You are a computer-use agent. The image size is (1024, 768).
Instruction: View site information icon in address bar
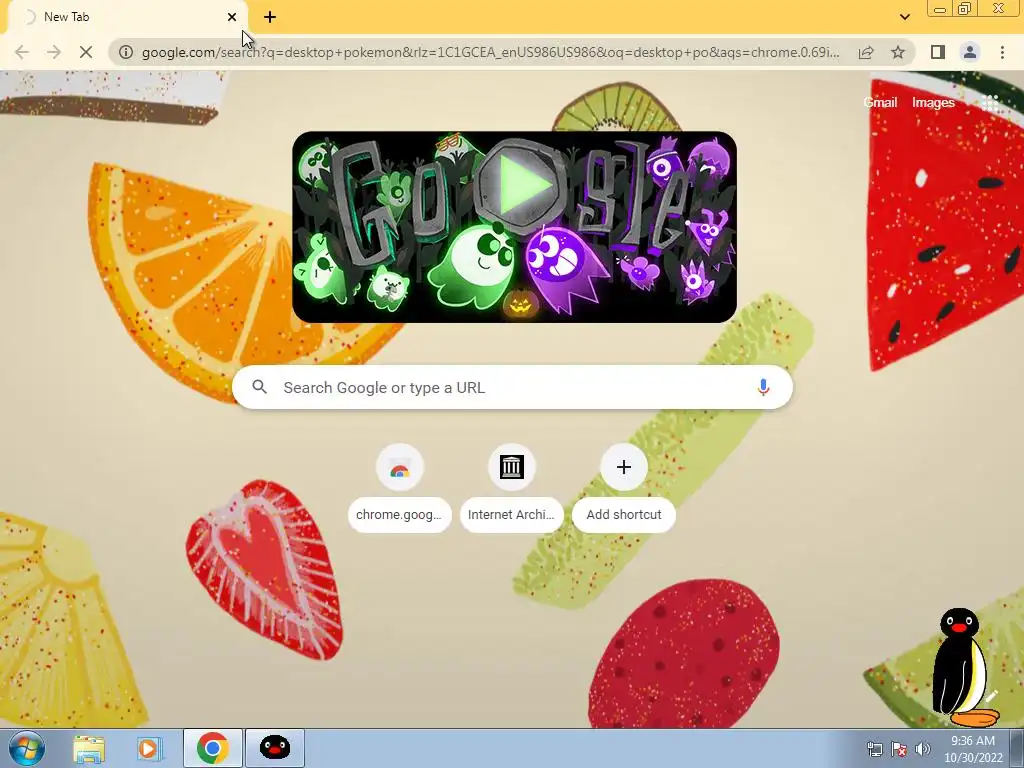pyautogui.click(x=126, y=52)
